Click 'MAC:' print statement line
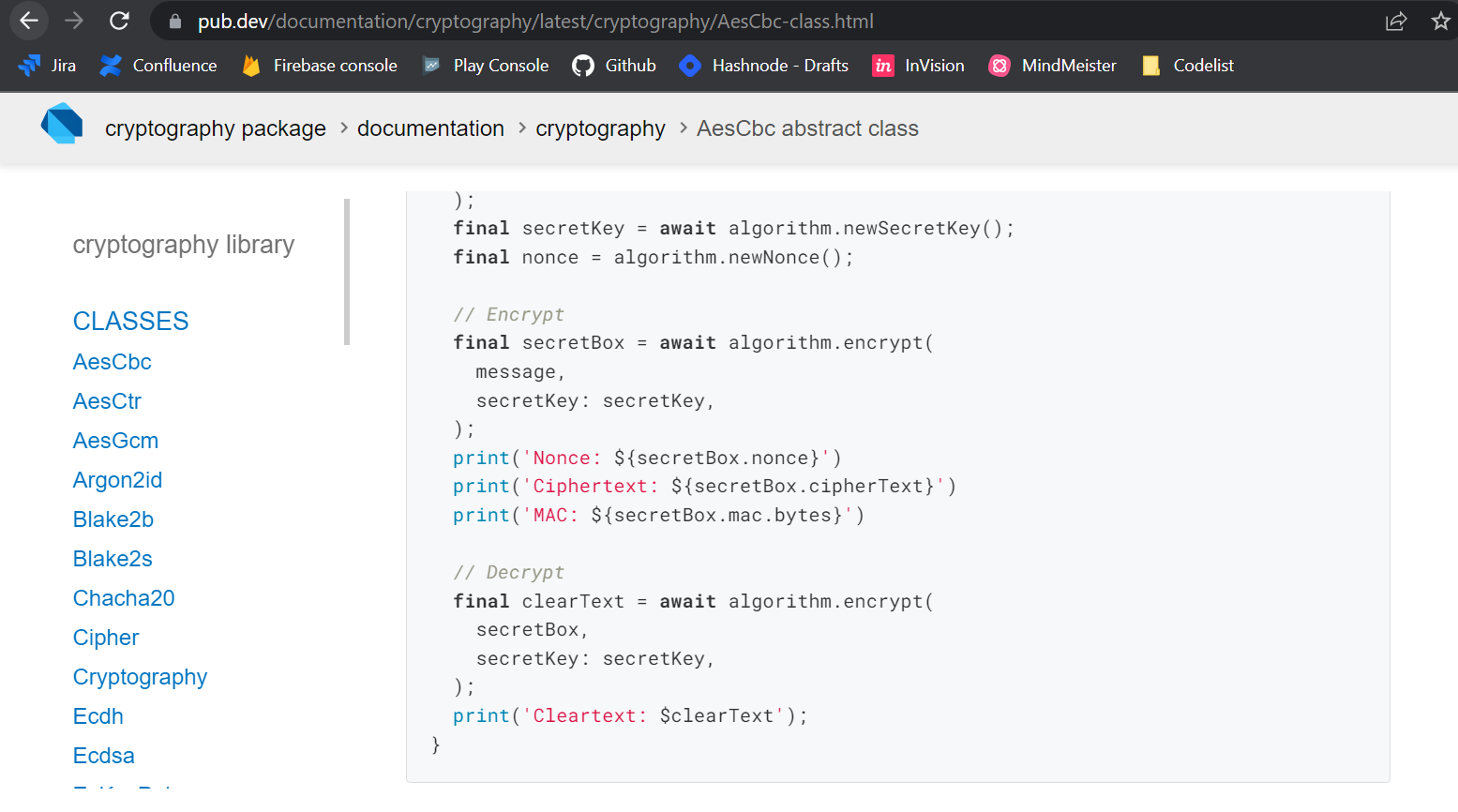This screenshot has height=812, width=1458. tap(658, 515)
